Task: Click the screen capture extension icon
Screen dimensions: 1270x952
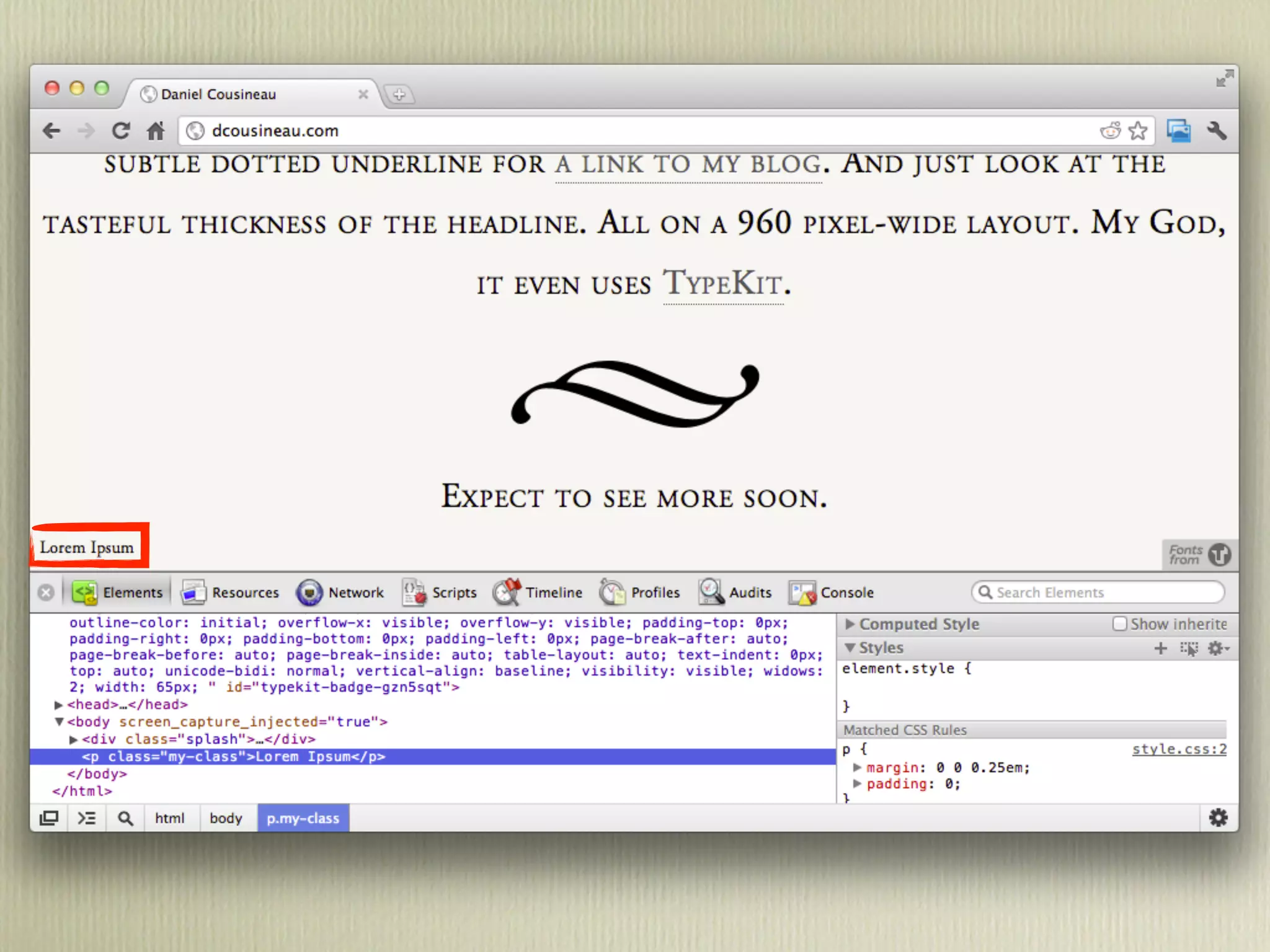Action: pyautogui.click(x=1178, y=131)
